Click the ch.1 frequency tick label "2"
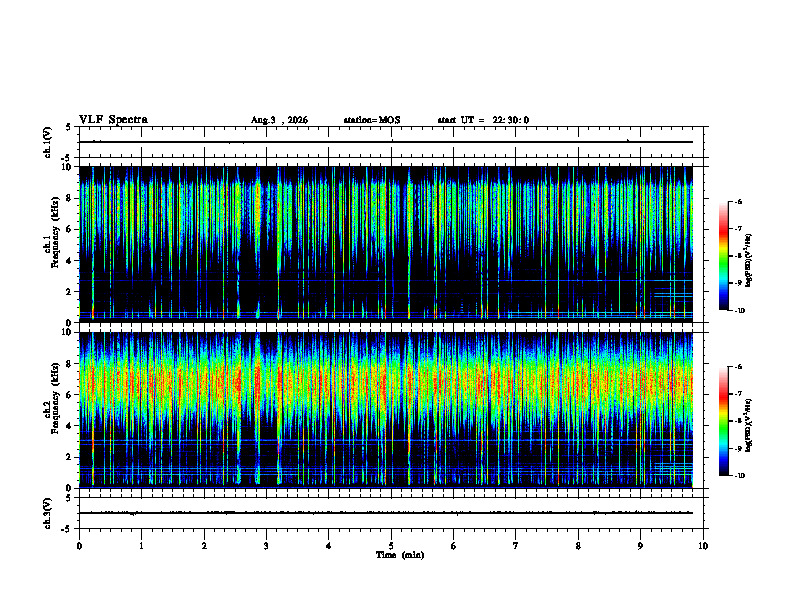 click(69, 292)
